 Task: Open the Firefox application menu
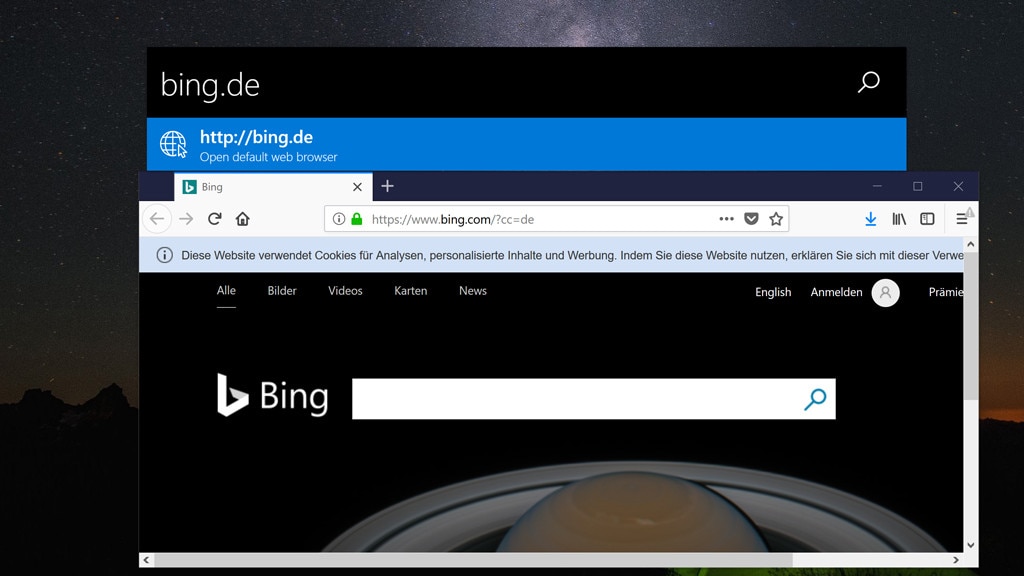pyautogui.click(x=961, y=218)
